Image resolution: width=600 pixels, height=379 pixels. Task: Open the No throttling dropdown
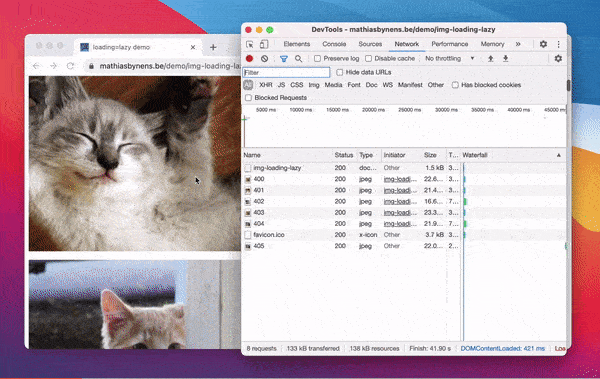pyautogui.click(x=450, y=59)
